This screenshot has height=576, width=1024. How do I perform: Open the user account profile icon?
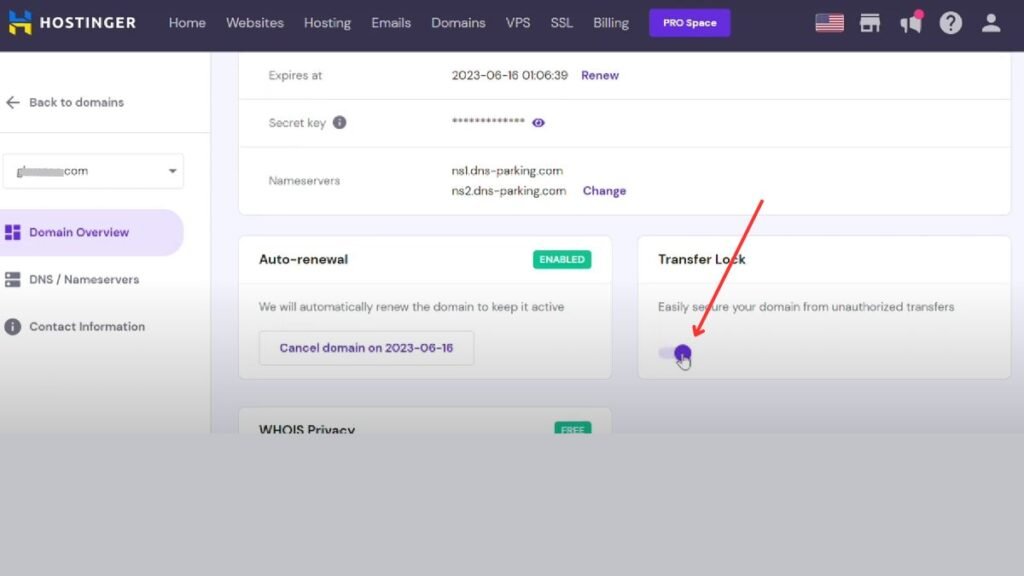(x=991, y=23)
